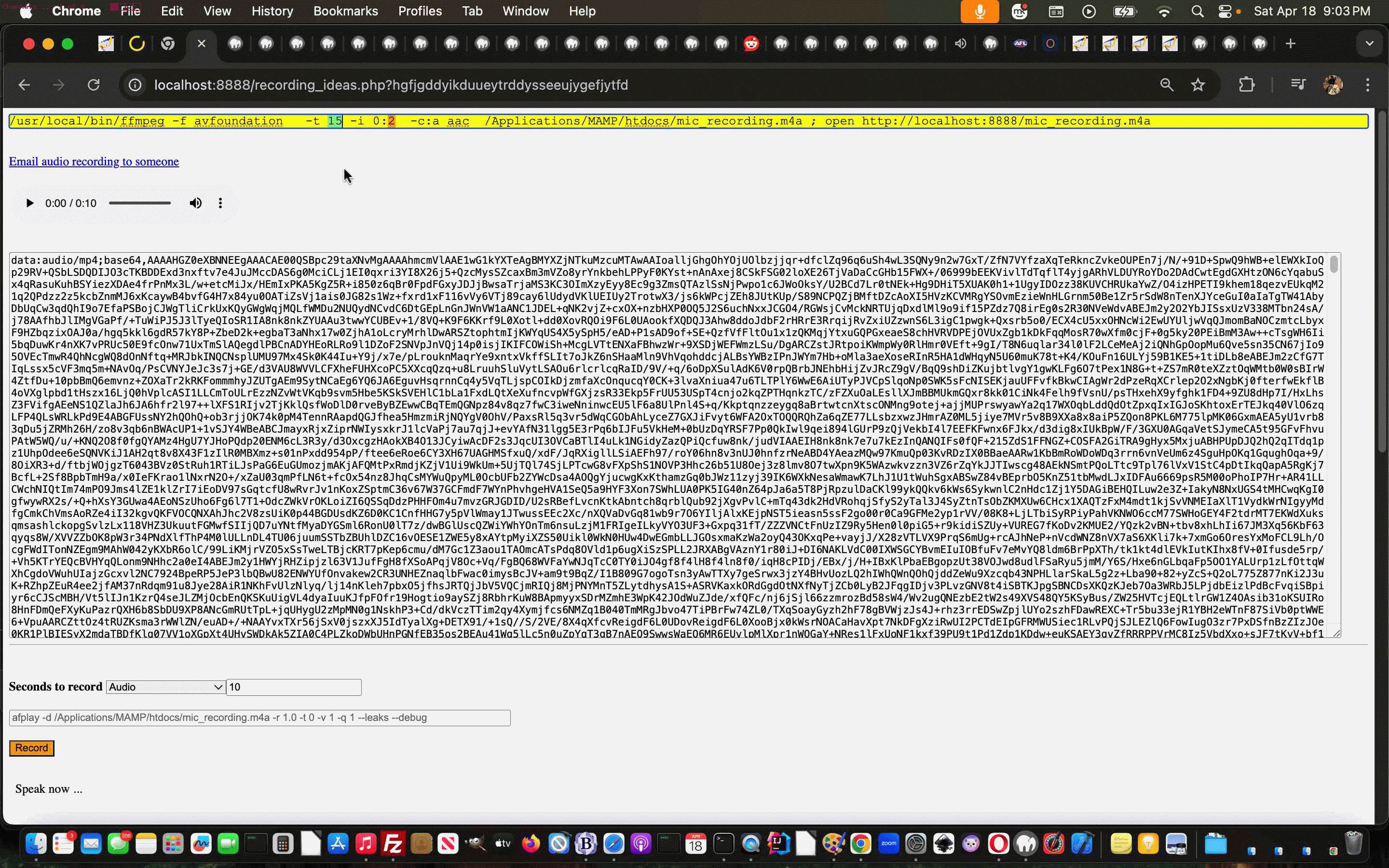Viewport: 1389px width, 868px height.
Task: Play the audio recording
Action: tap(30, 203)
